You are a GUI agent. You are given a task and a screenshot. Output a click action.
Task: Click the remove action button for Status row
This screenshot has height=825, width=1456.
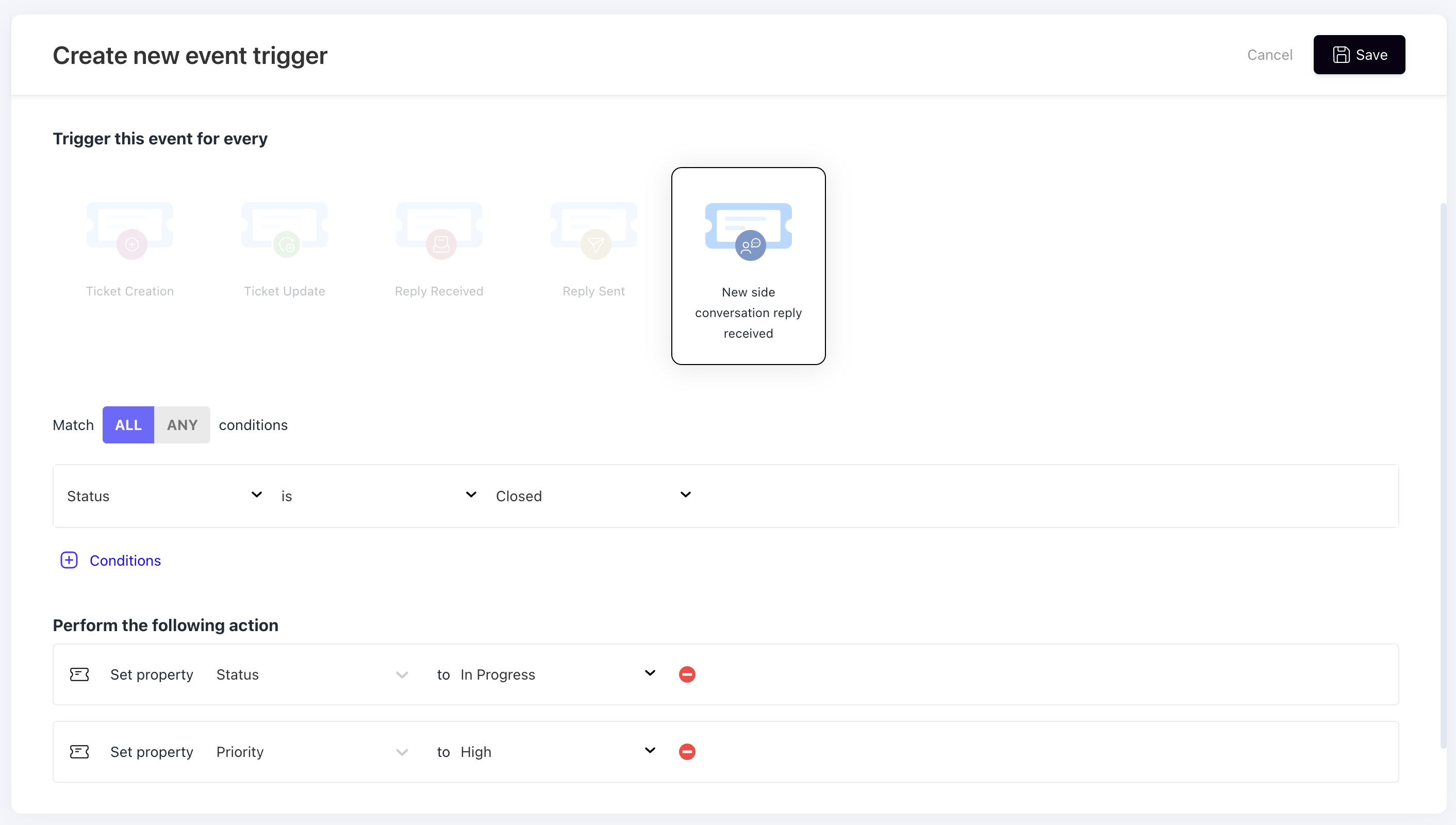coord(687,674)
